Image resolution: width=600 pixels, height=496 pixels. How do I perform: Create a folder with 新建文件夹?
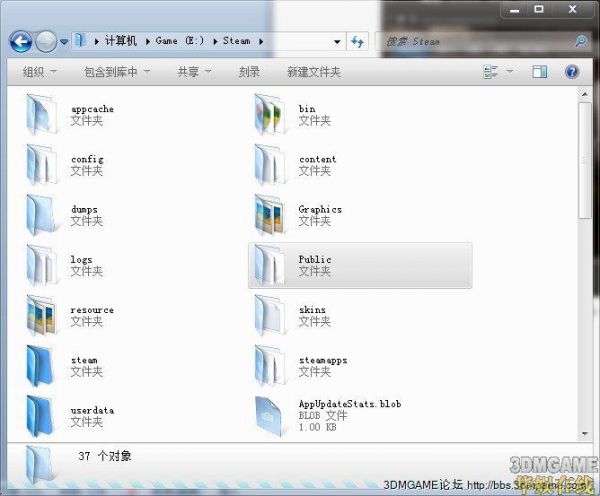(314, 72)
